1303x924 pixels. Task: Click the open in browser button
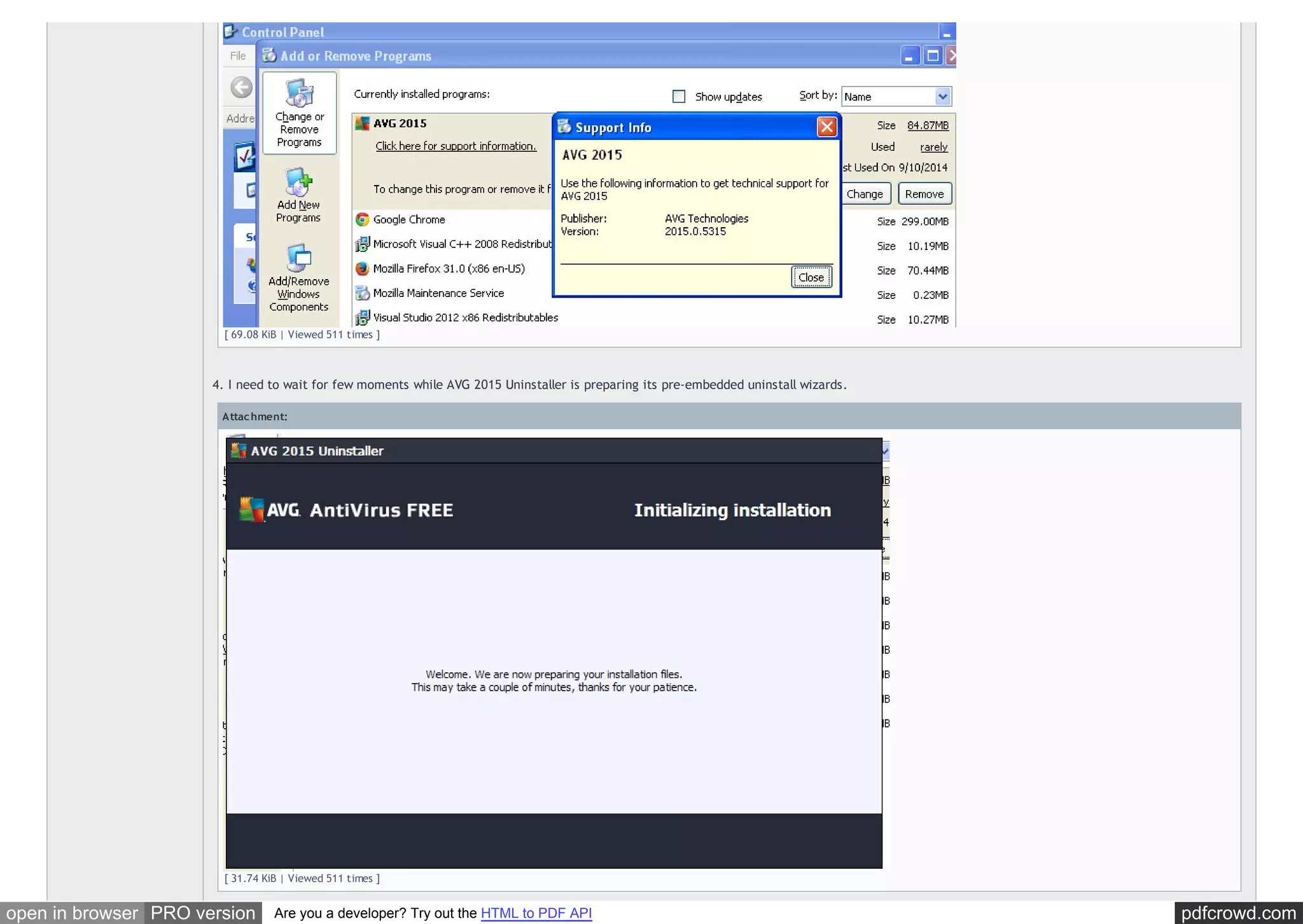tap(72, 913)
